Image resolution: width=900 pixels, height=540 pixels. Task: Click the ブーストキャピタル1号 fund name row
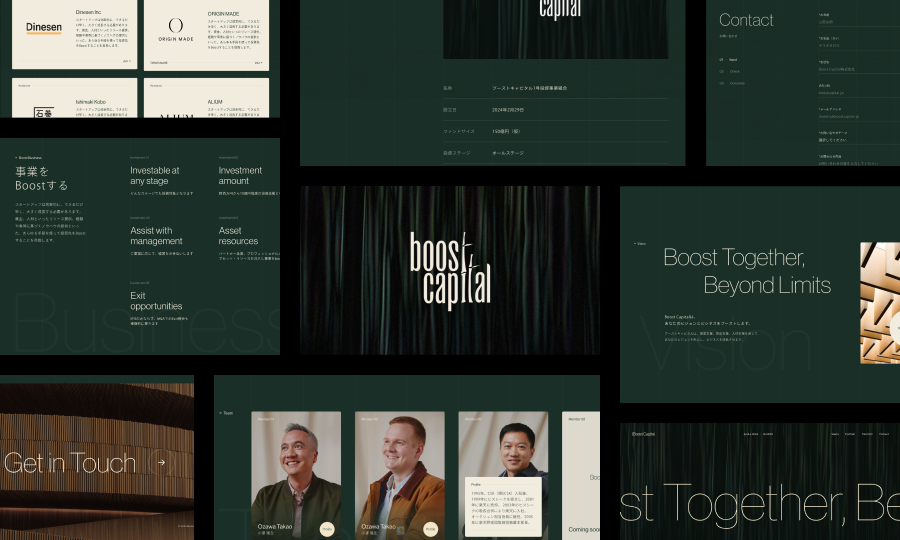click(x=556, y=88)
